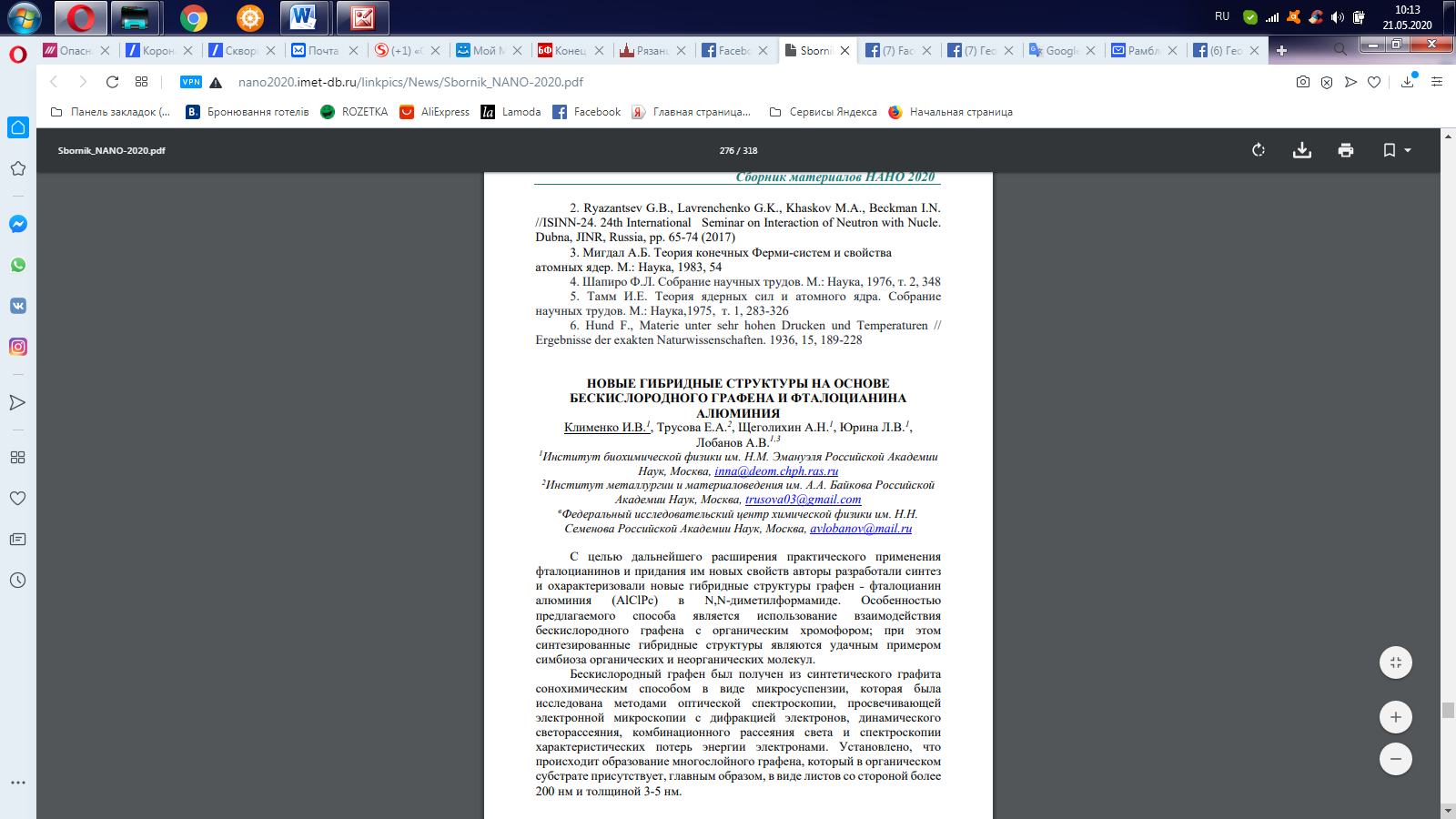Open a new tab with plus button
1456x819 pixels.
(1281, 50)
